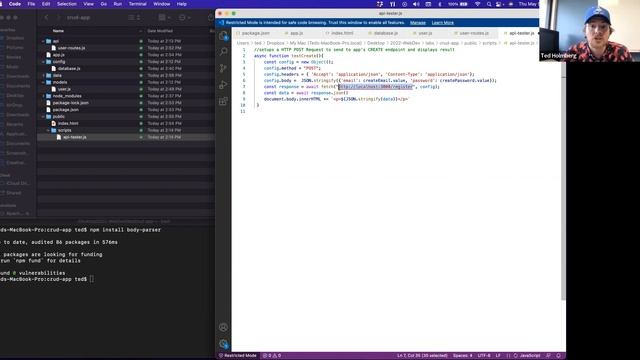Click the user-routes.js file icon in Finder

click(53, 48)
